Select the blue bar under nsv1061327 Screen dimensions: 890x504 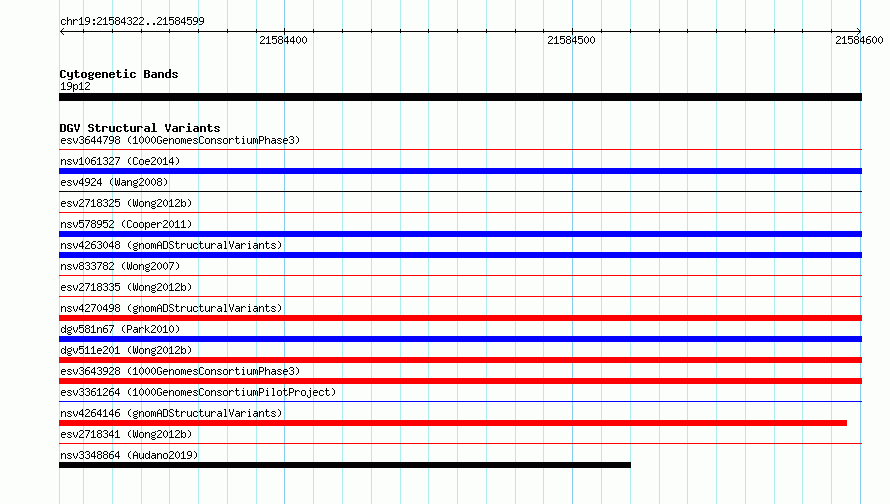tap(460, 171)
